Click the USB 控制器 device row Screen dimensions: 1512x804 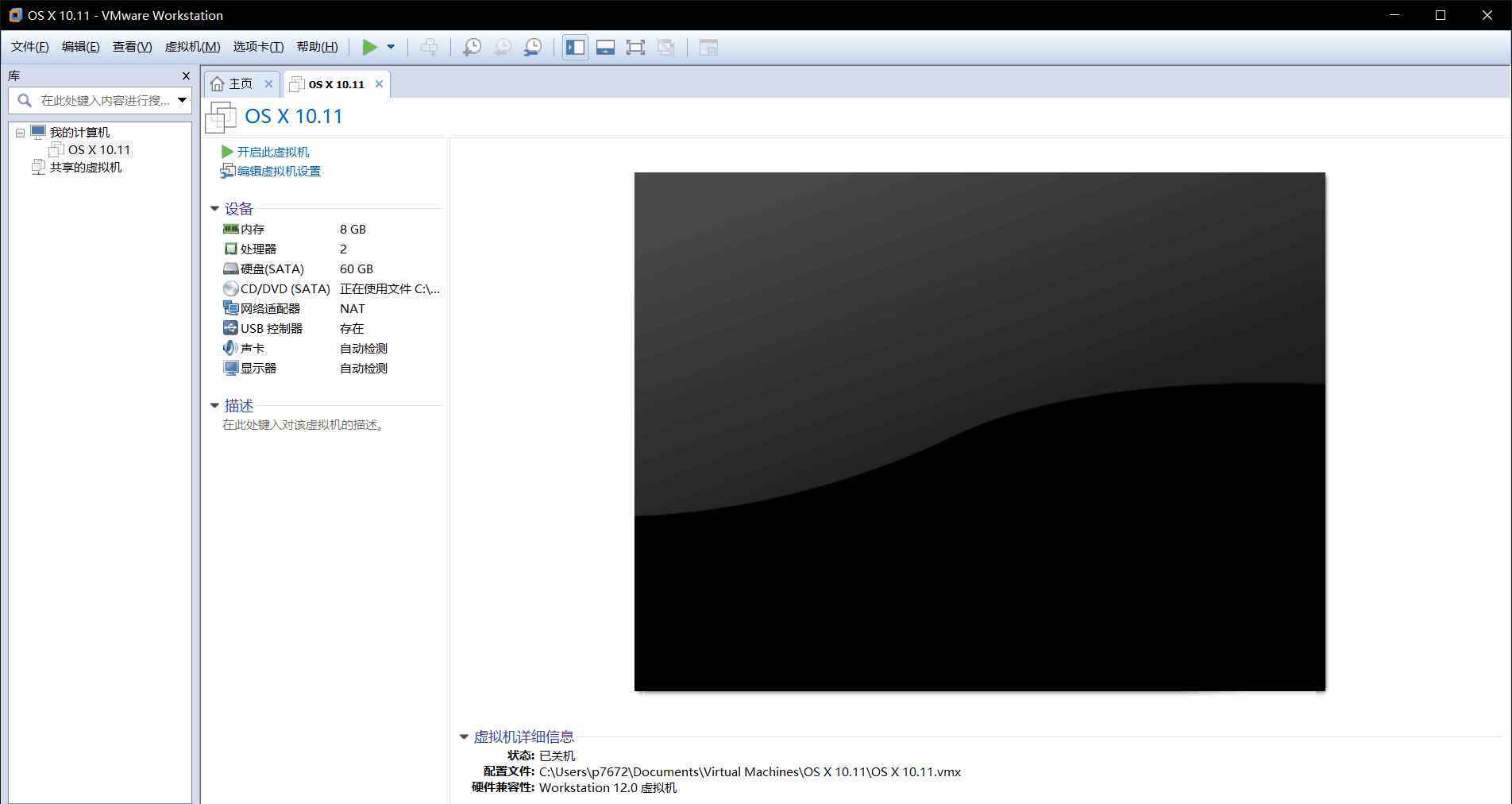331,328
